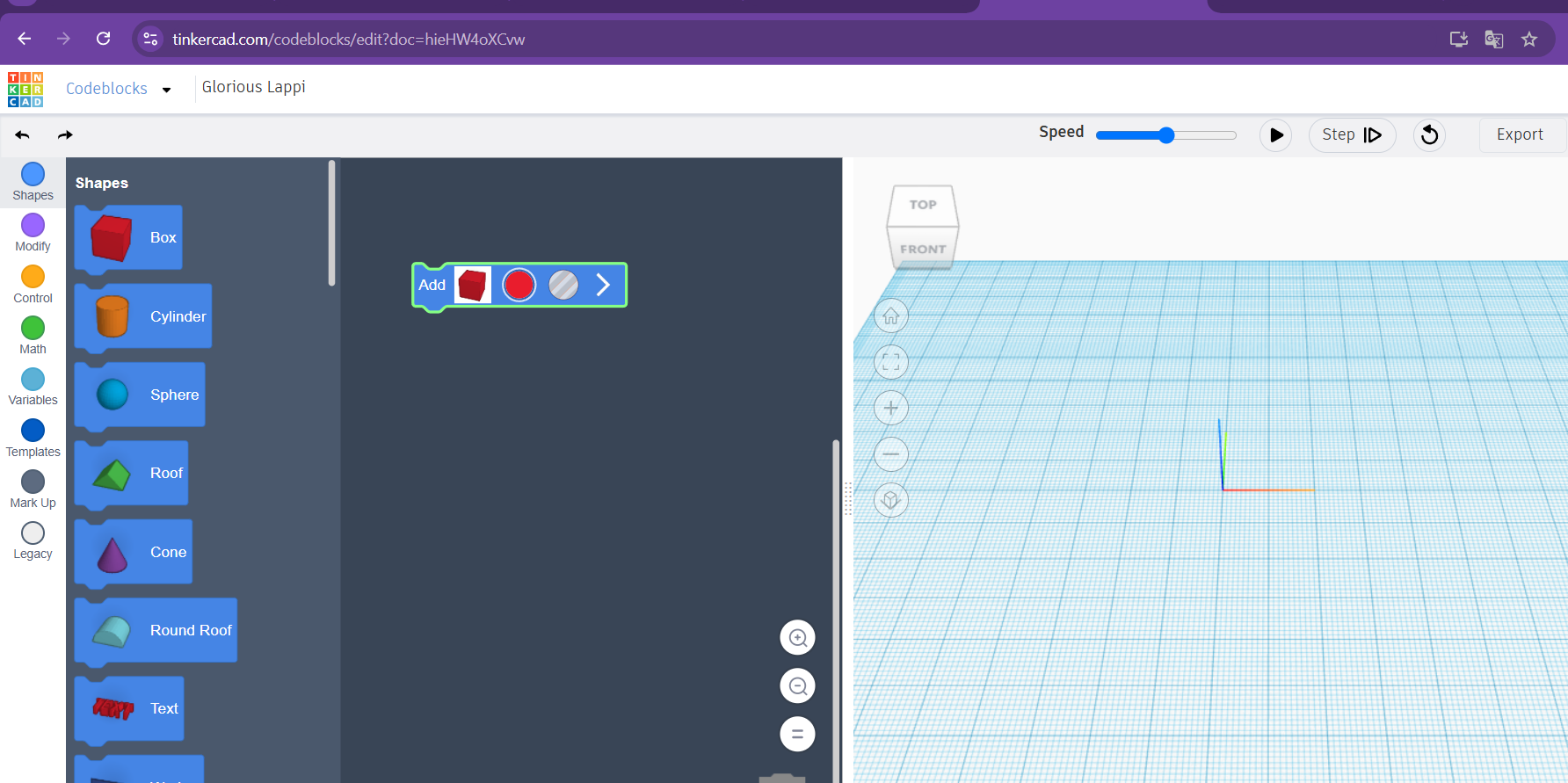Open the Codeblocks dropdown menu

[119, 89]
